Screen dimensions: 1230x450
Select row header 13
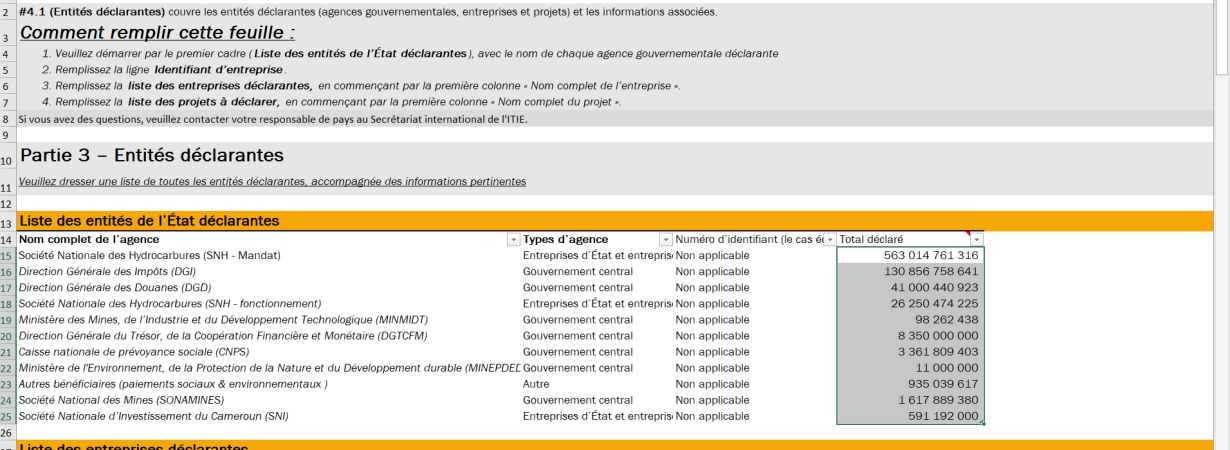pyautogui.click(x=7, y=223)
